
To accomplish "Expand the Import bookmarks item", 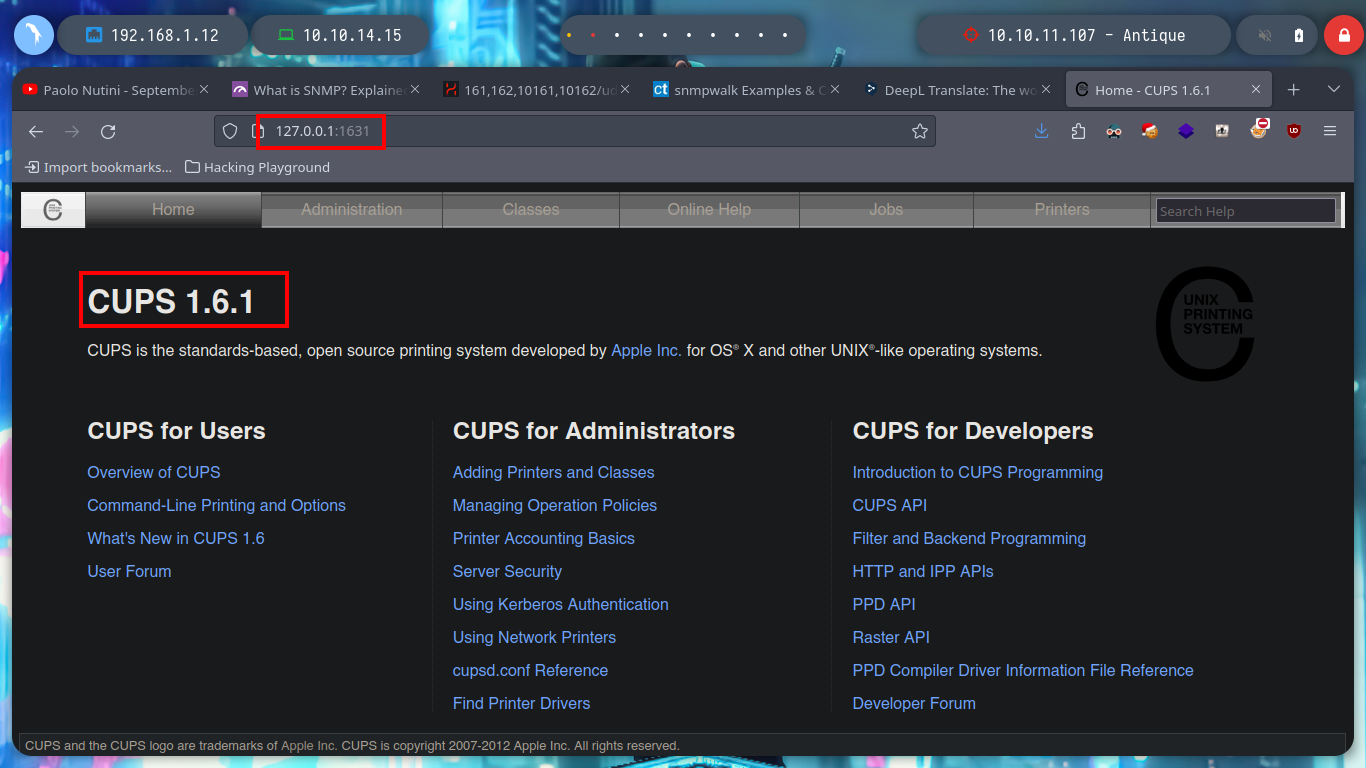I will tap(98, 167).
